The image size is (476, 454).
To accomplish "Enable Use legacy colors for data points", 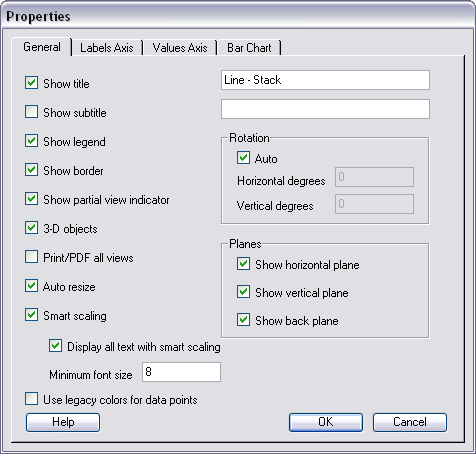I will tap(31, 399).
